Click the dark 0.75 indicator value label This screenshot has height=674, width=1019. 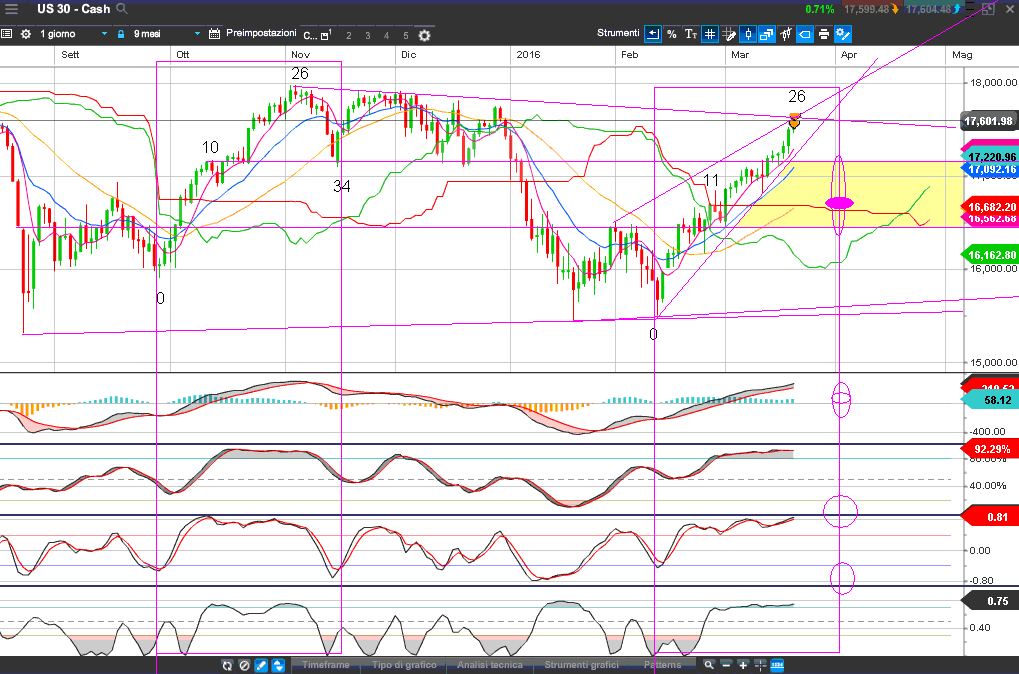coord(990,601)
